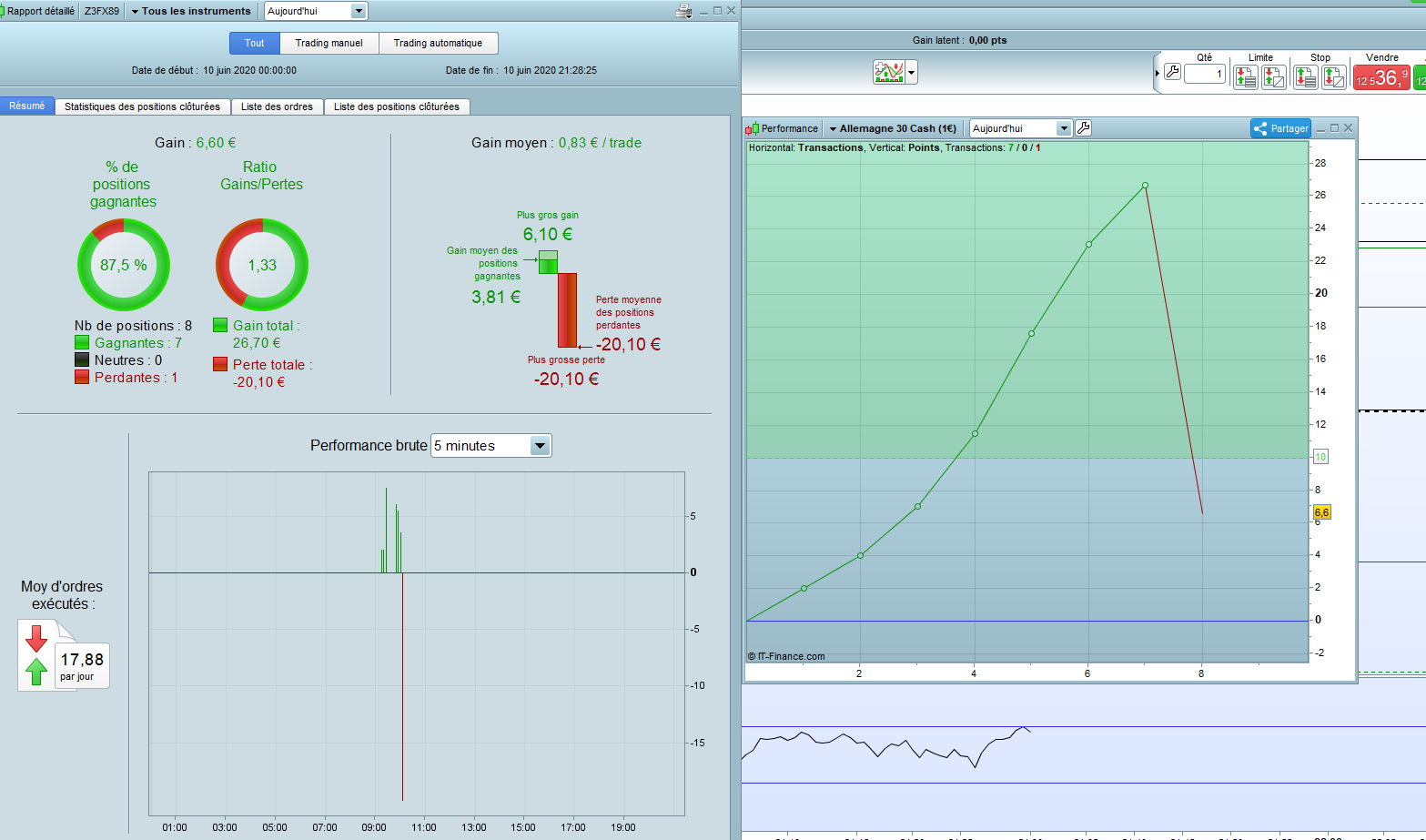Switch filter to Trading manuel
This screenshot has height=840, width=1426.
tap(329, 43)
